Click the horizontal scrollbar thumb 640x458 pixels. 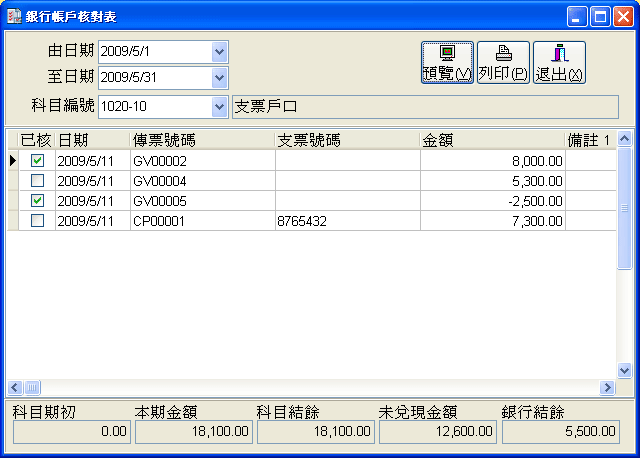(x=32, y=387)
